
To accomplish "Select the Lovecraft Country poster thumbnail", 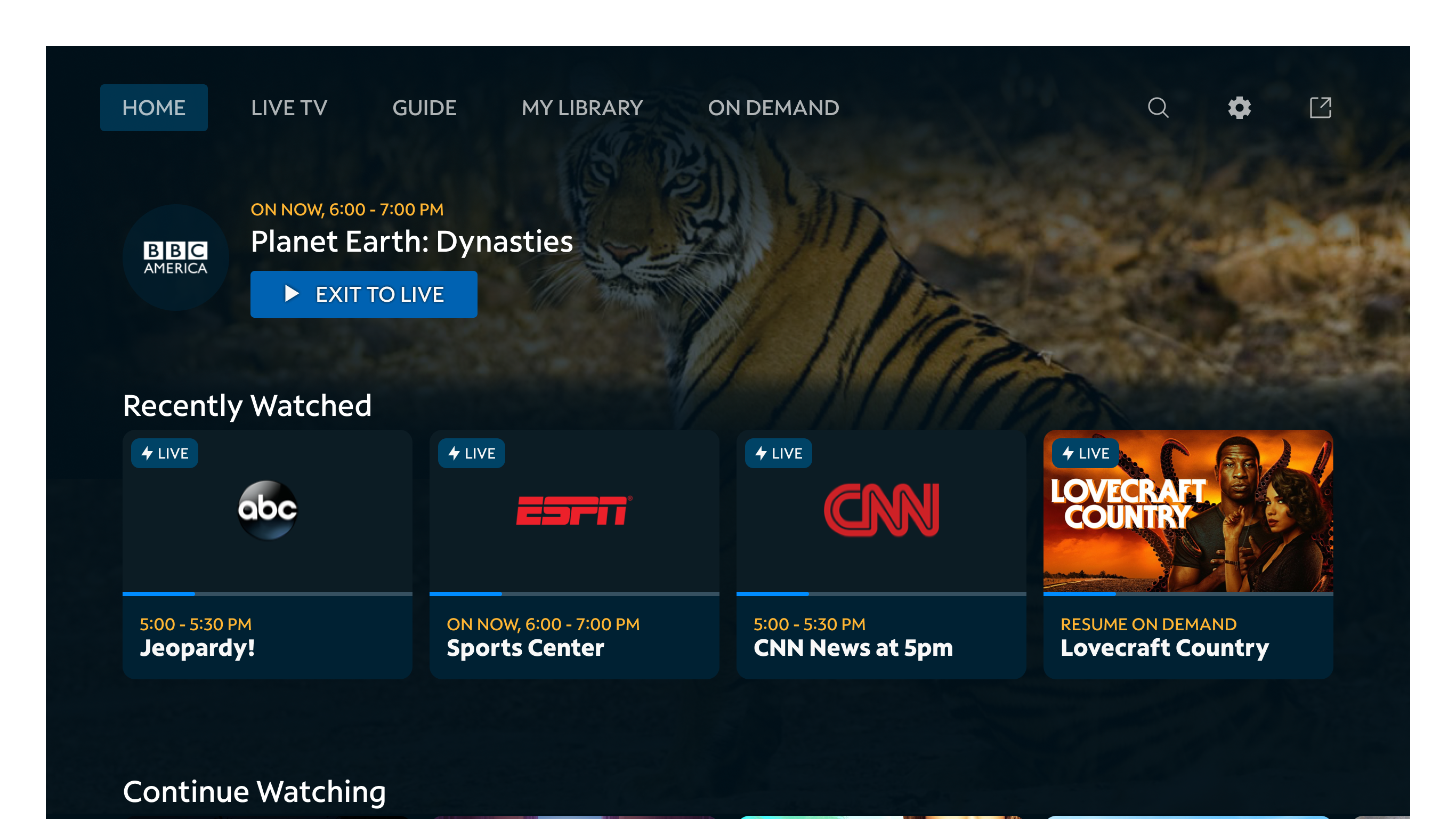I will tap(1188, 511).
